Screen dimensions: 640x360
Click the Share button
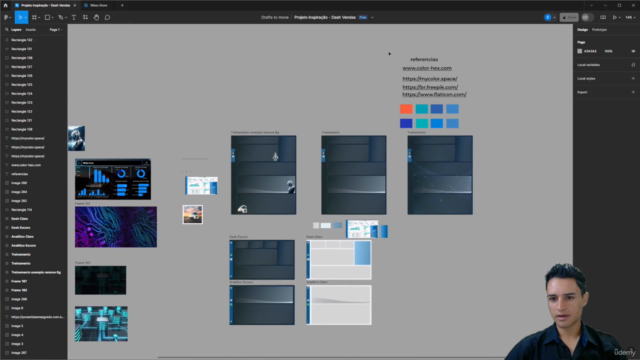(569, 18)
